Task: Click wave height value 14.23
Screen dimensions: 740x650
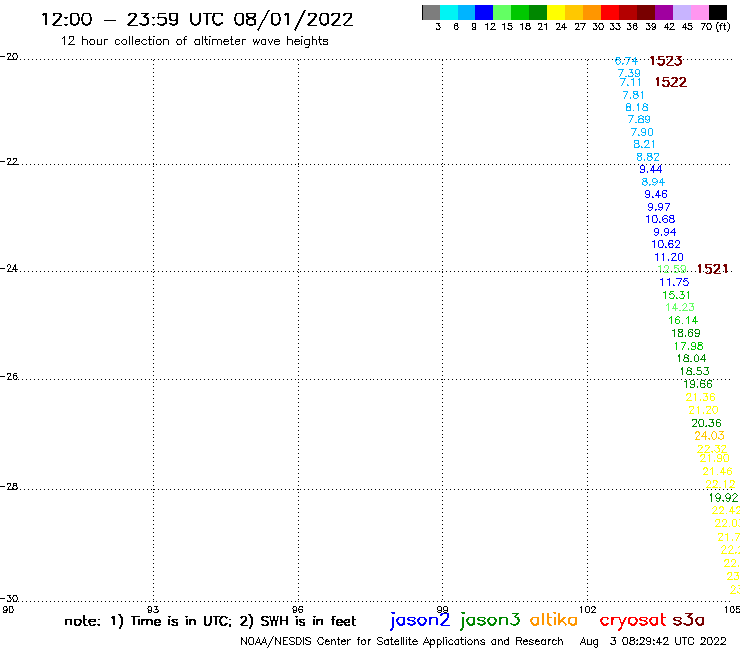Action: [x=680, y=307]
